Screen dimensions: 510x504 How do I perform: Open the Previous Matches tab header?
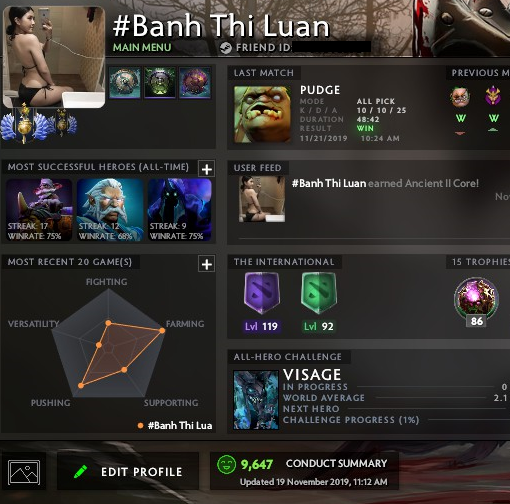(479, 73)
